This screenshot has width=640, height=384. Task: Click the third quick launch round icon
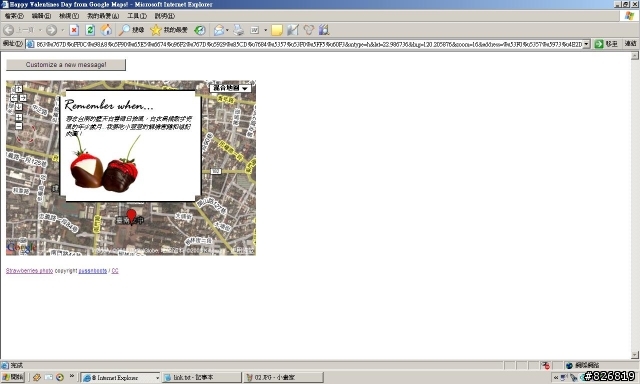[x=60, y=377]
